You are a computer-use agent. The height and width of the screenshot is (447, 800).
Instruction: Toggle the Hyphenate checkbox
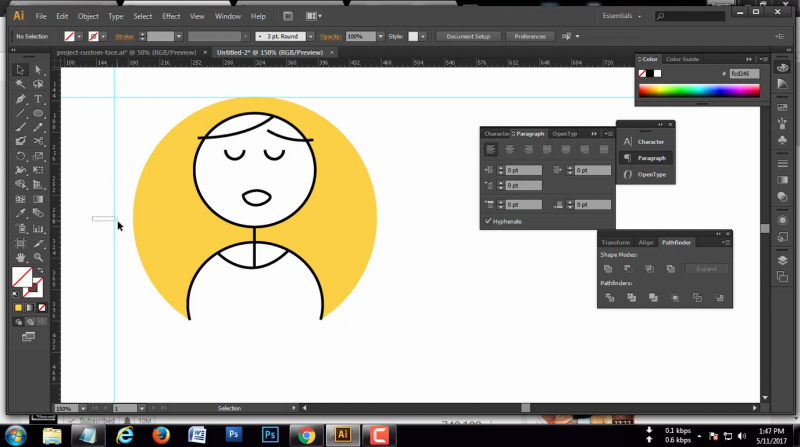(x=488, y=221)
